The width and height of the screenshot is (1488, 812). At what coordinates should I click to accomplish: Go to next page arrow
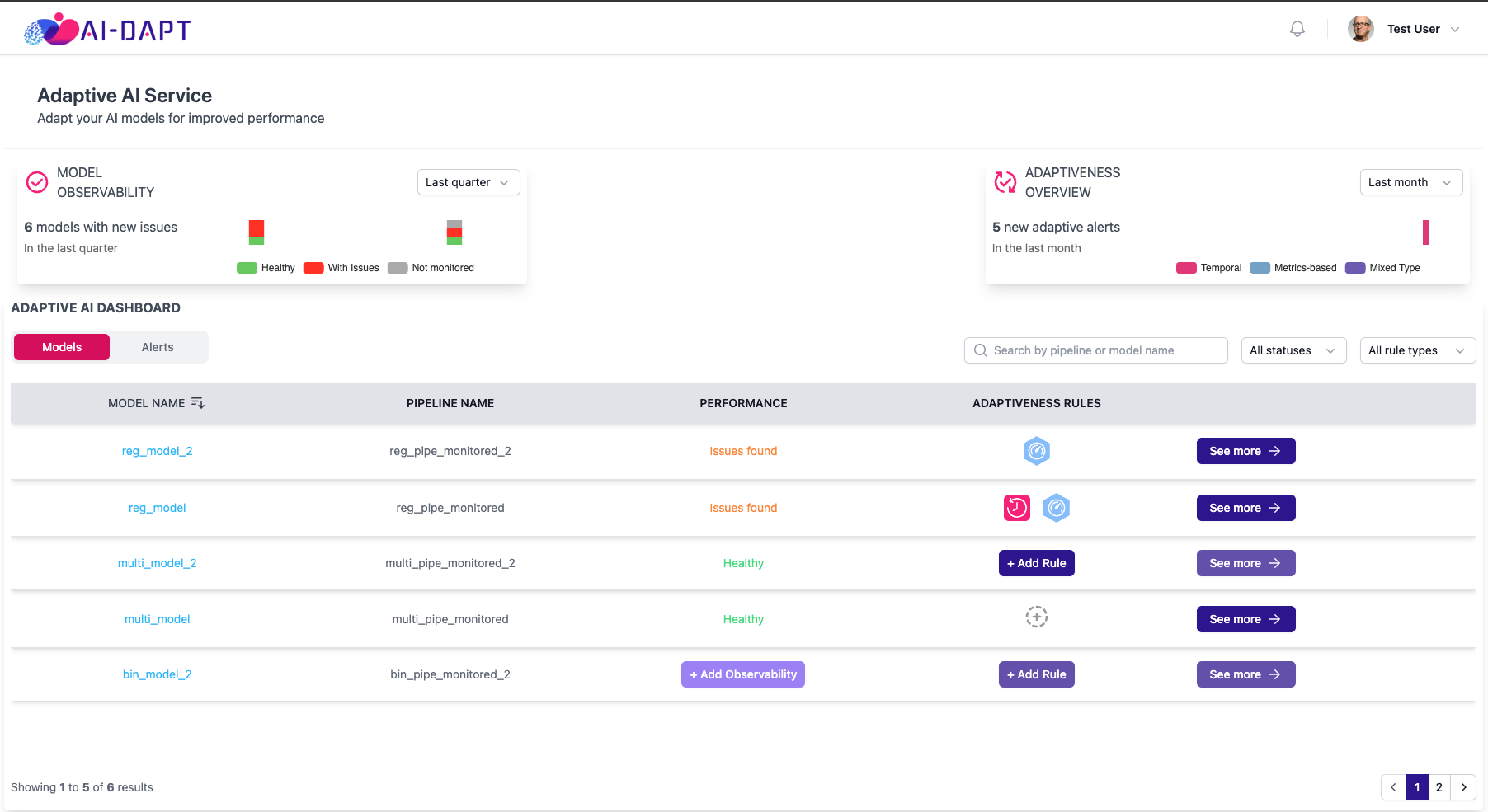tap(1464, 787)
